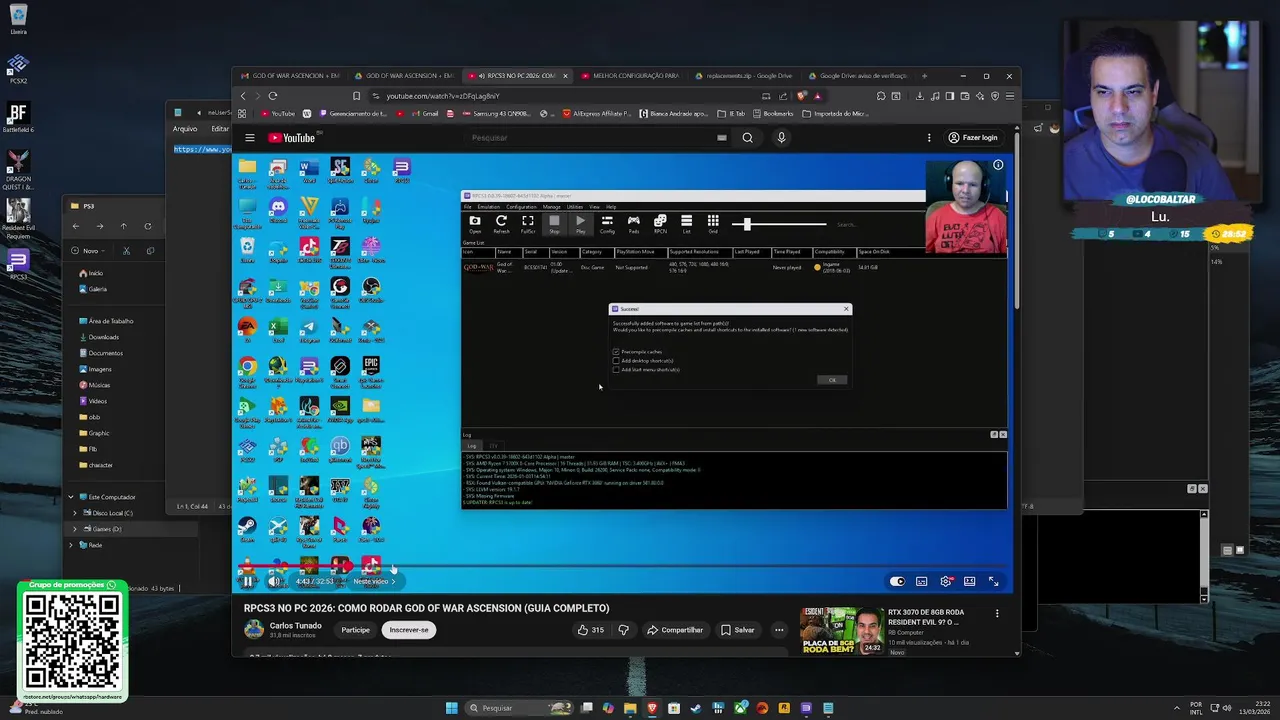The width and height of the screenshot is (1280, 720).
Task: Open more actions menu under video
Action: [x=779, y=630]
